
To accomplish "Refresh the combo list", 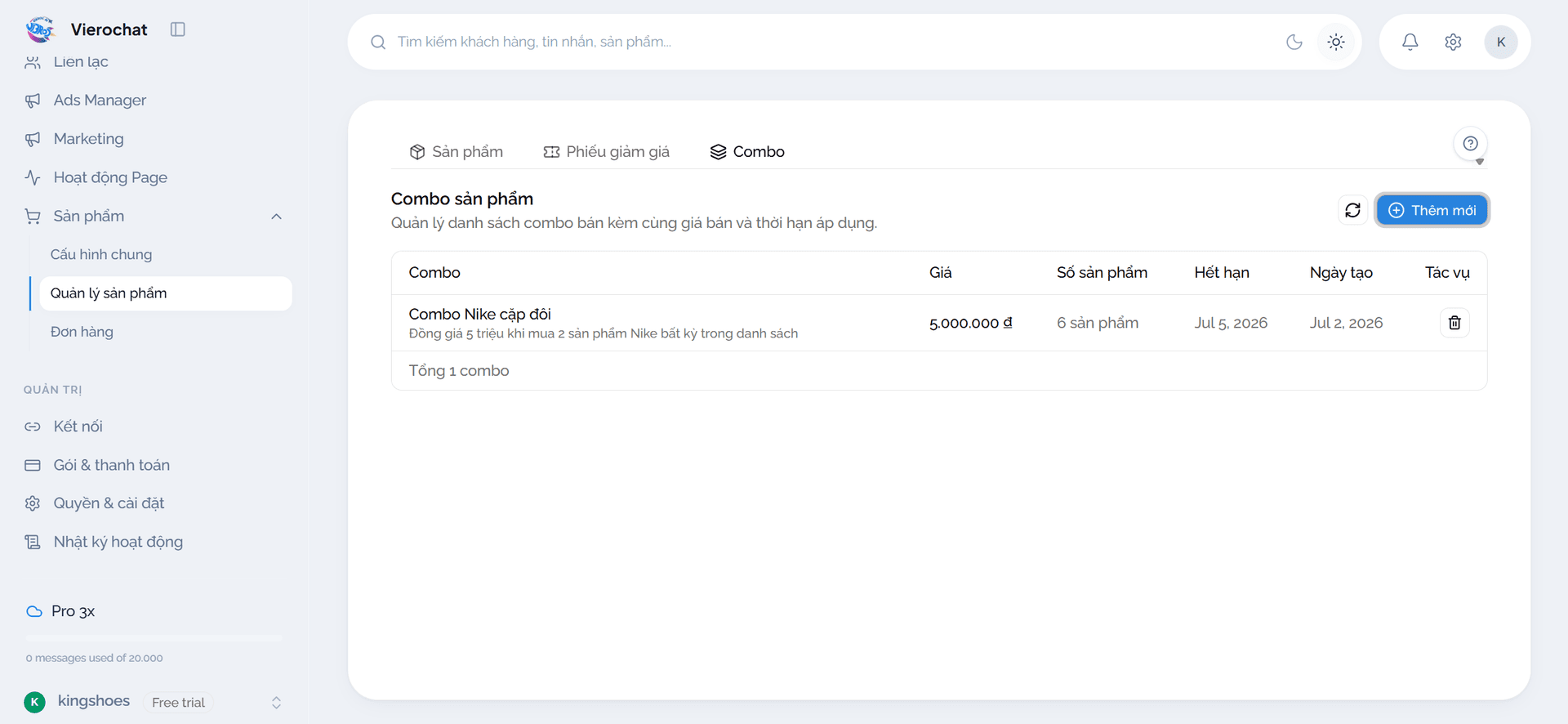I will (1352, 210).
